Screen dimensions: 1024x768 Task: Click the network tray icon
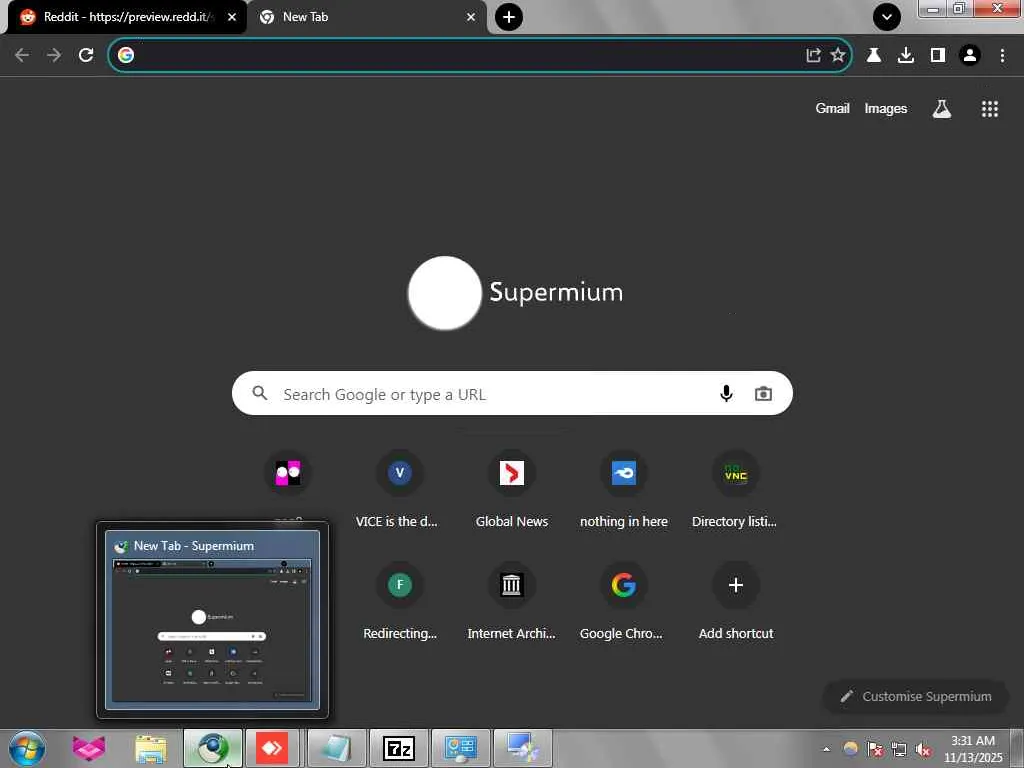pyautogui.click(x=899, y=749)
